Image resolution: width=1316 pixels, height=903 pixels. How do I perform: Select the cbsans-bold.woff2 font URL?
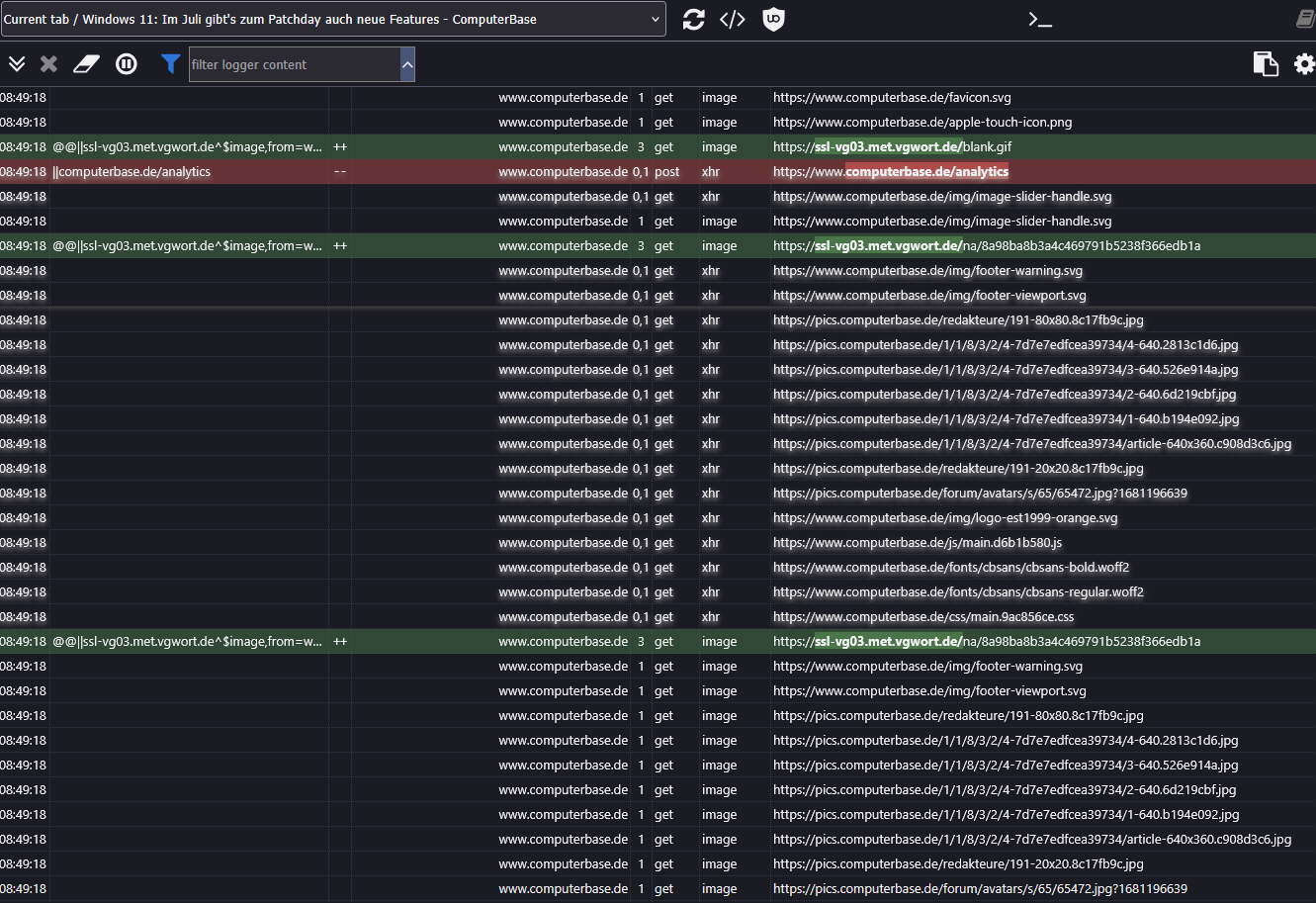(x=951, y=568)
